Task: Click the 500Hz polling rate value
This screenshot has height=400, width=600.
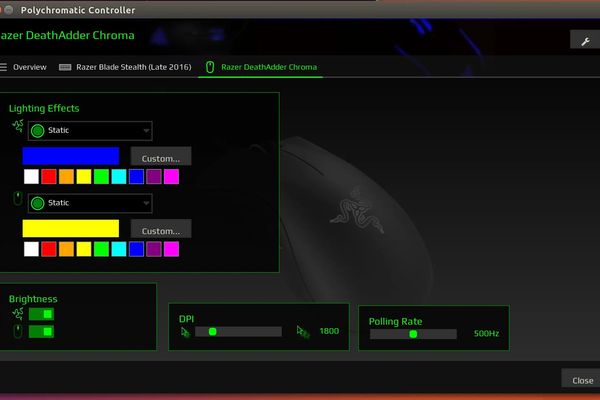Action: [x=486, y=334]
